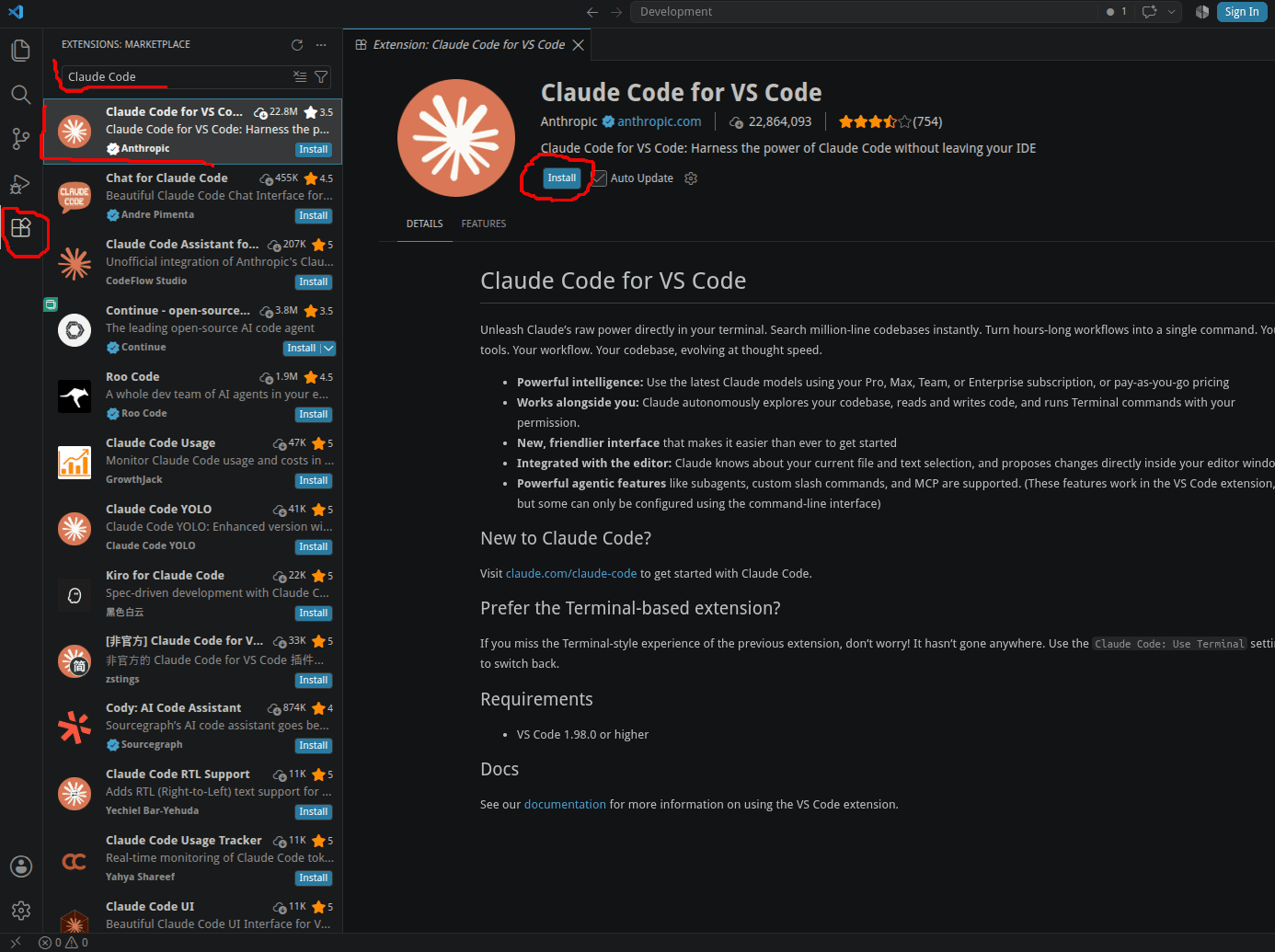
Task: Open the Explorer view in activity bar
Action: click(x=20, y=51)
